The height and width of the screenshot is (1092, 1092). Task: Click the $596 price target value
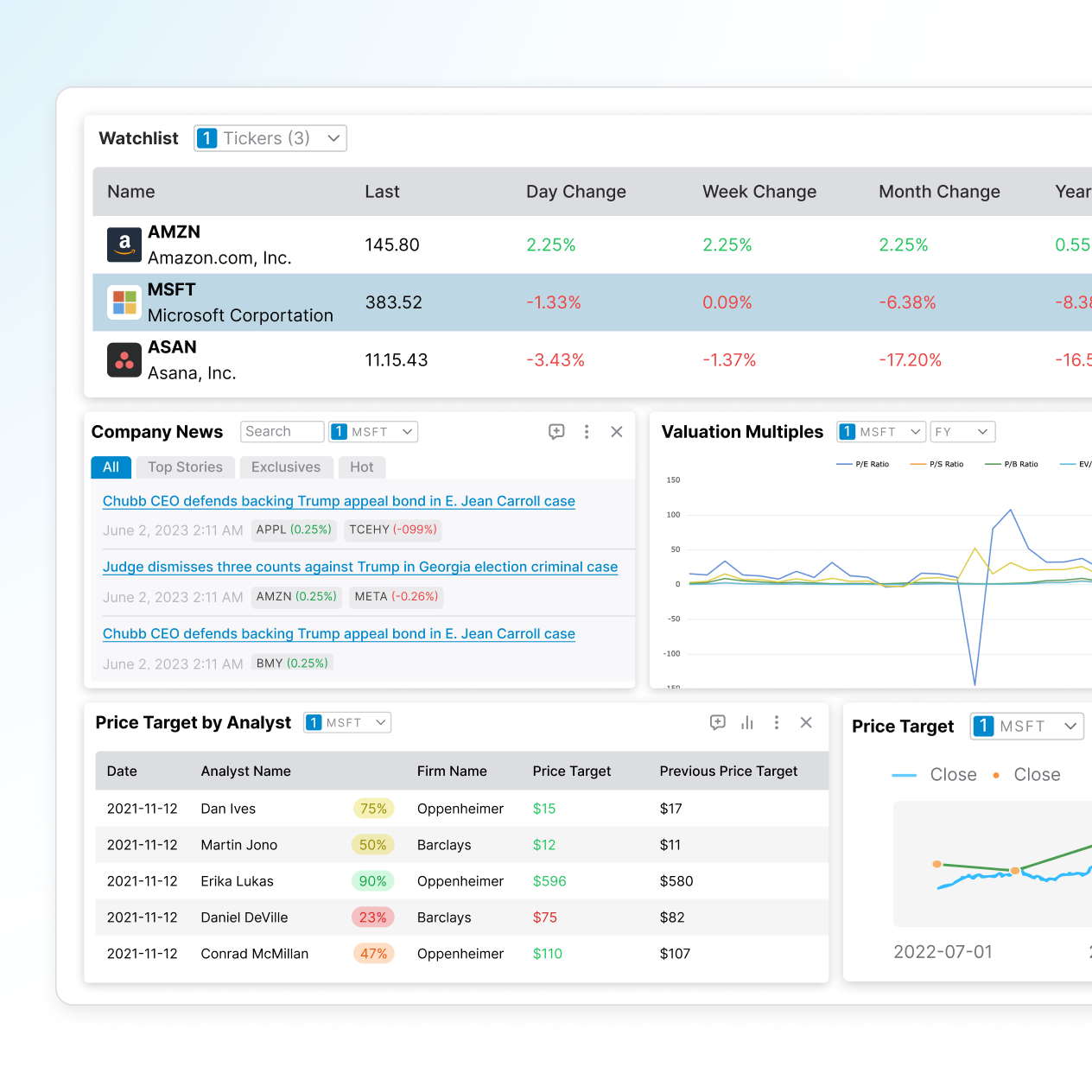549,881
